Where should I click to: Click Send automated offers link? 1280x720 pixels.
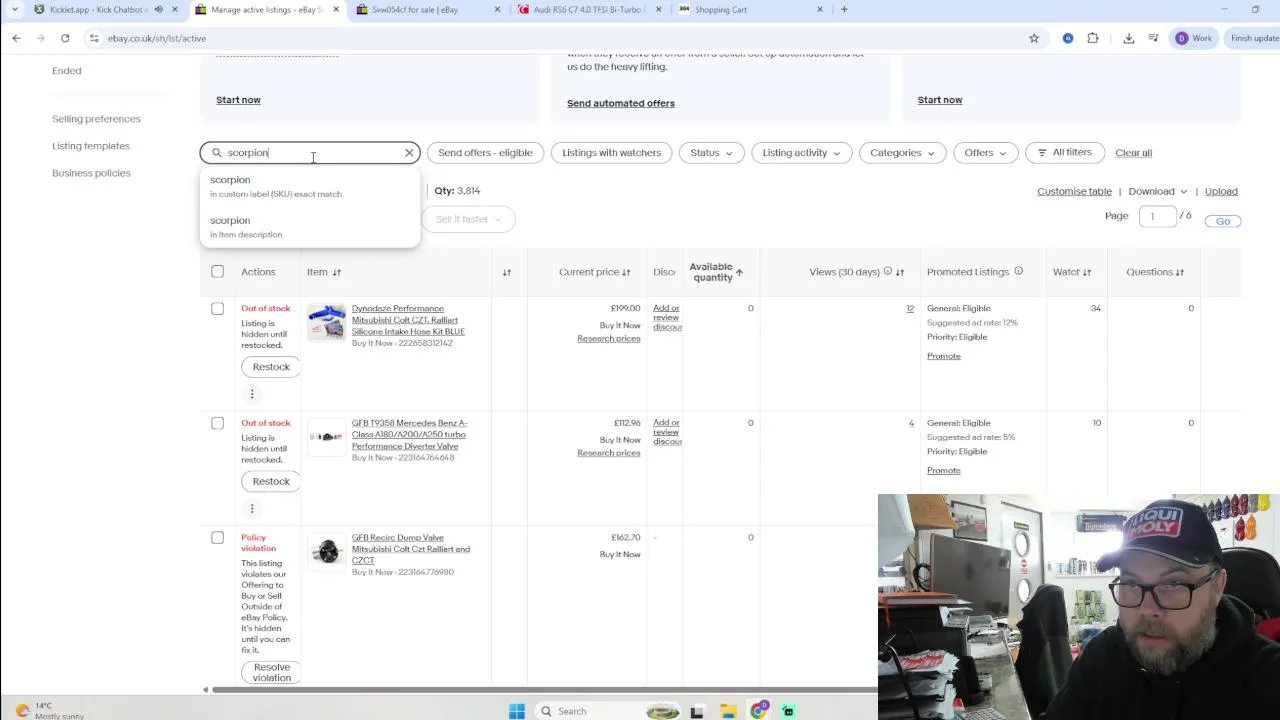pos(621,103)
